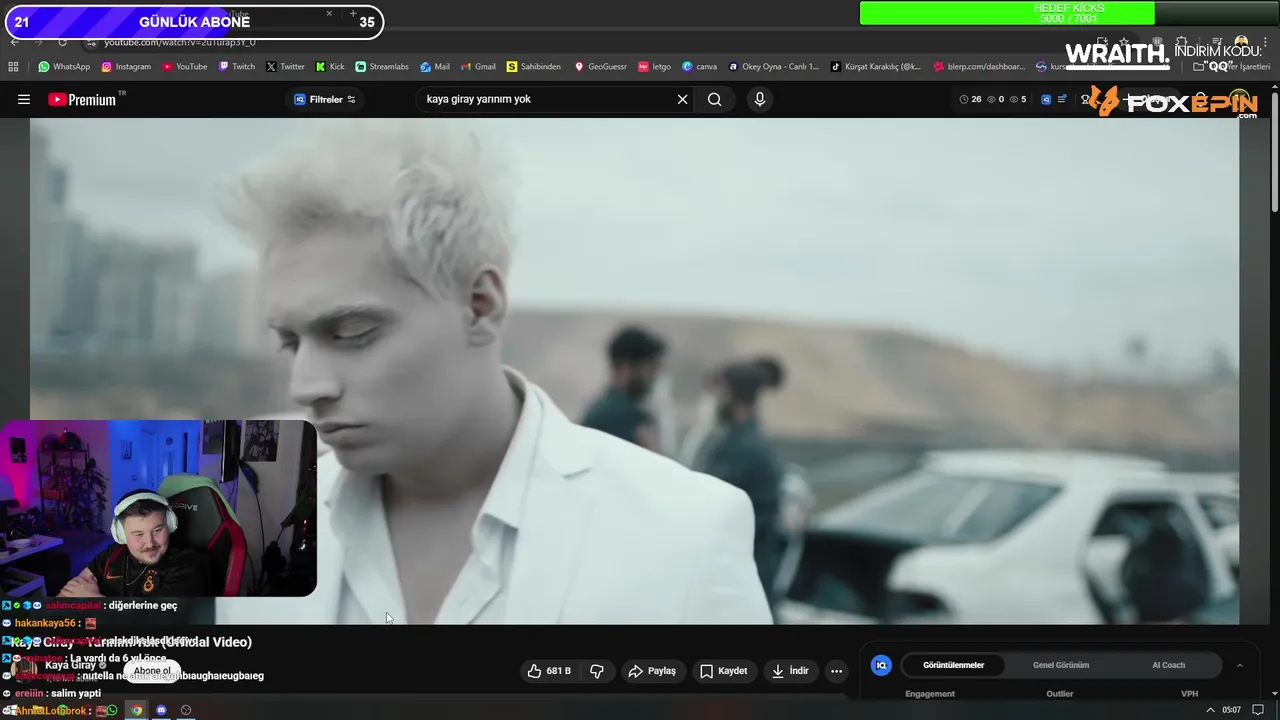Viewport: 1280px width, 720px height.
Task: Open Discord from the Windows taskbar
Action: (x=161, y=710)
